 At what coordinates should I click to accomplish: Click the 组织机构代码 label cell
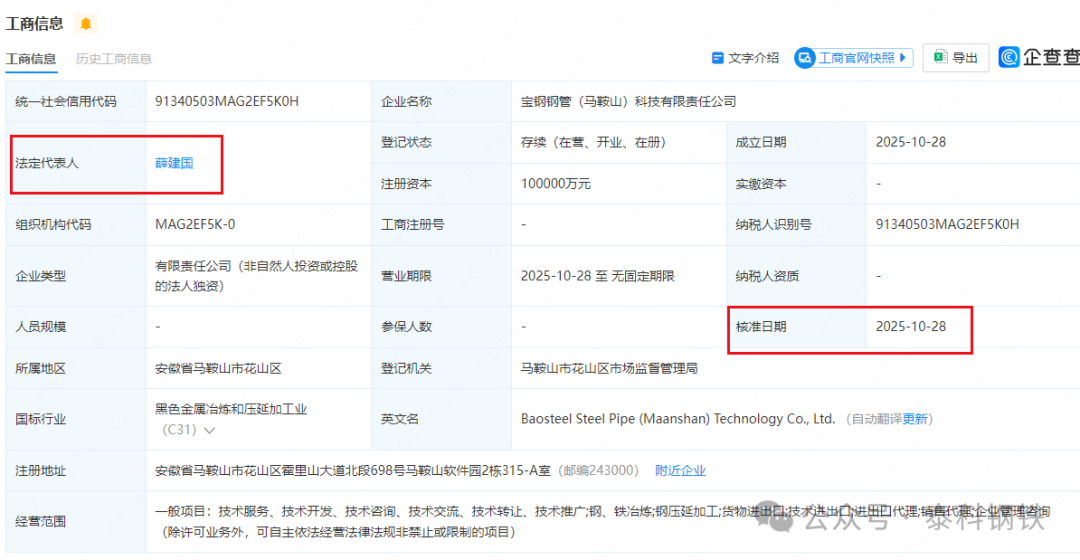pyautogui.click(x=76, y=225)
